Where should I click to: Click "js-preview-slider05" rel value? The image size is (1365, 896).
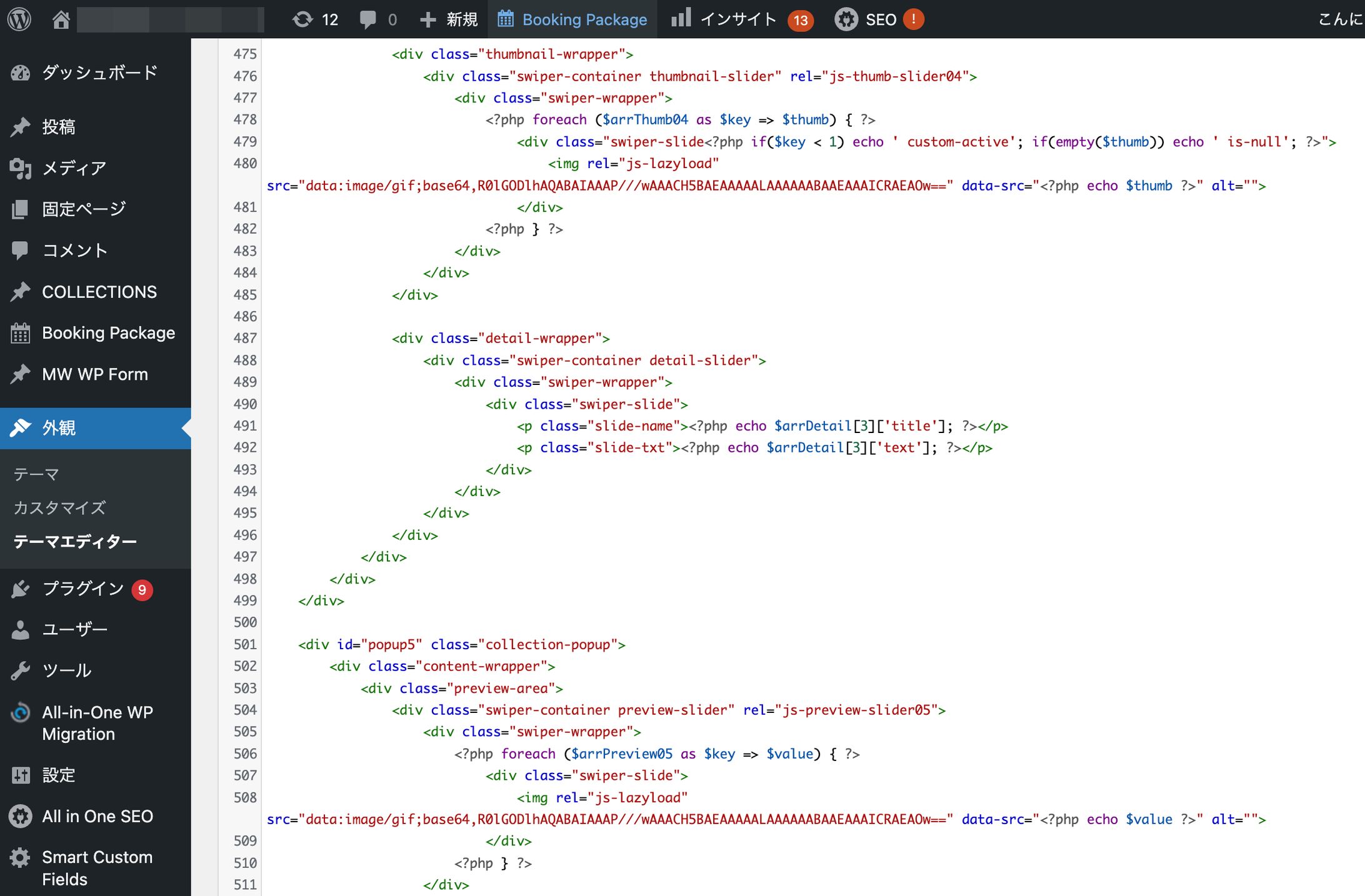856,710
